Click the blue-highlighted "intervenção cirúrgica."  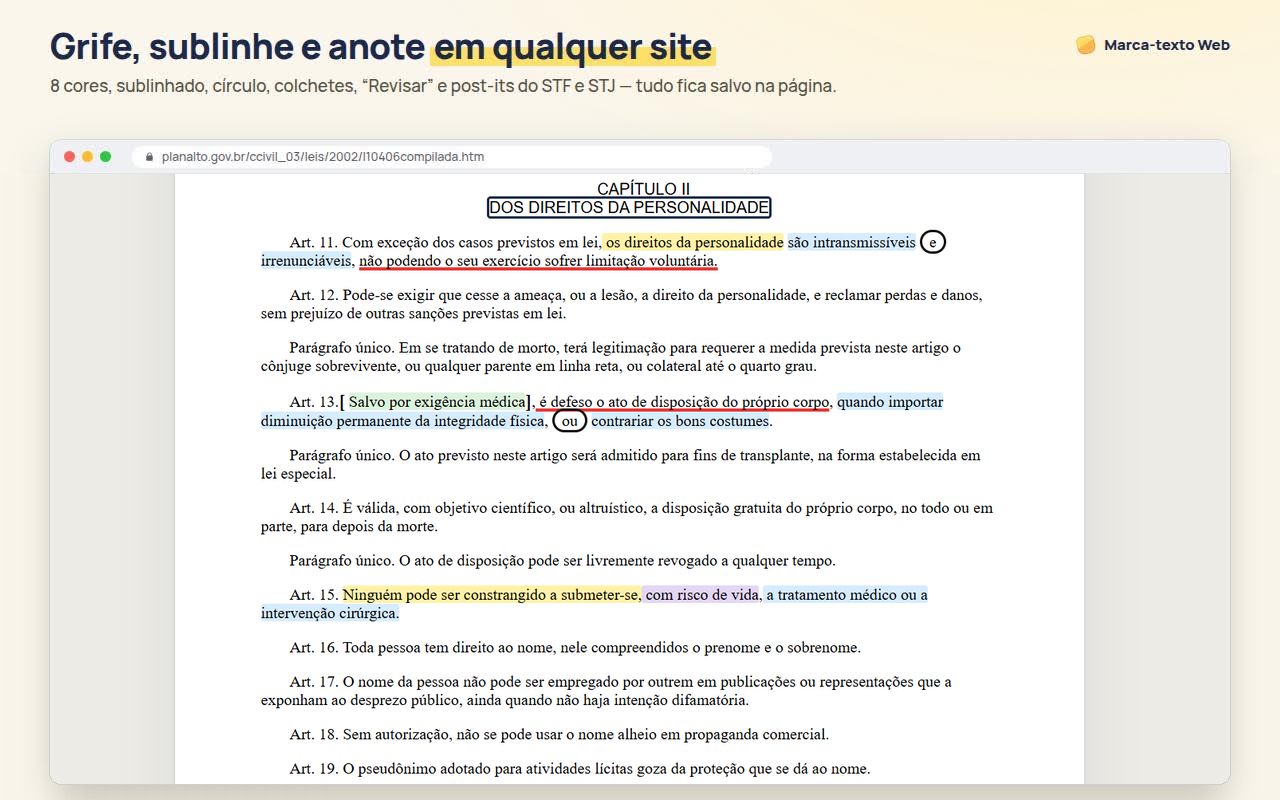pyautogui.click(x=330, y=613)
